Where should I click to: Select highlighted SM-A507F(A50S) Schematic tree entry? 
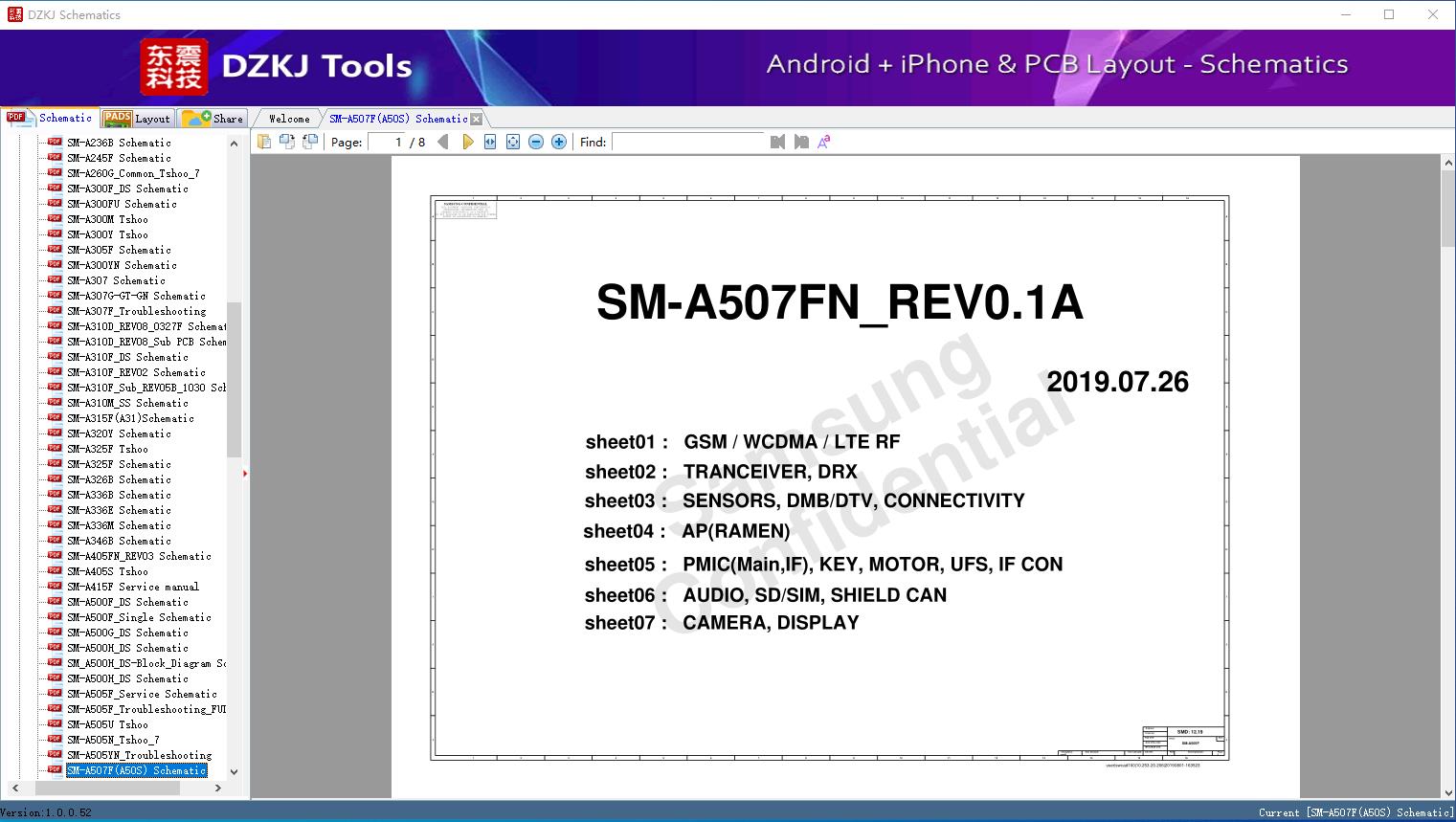click(x=136, y=770)
